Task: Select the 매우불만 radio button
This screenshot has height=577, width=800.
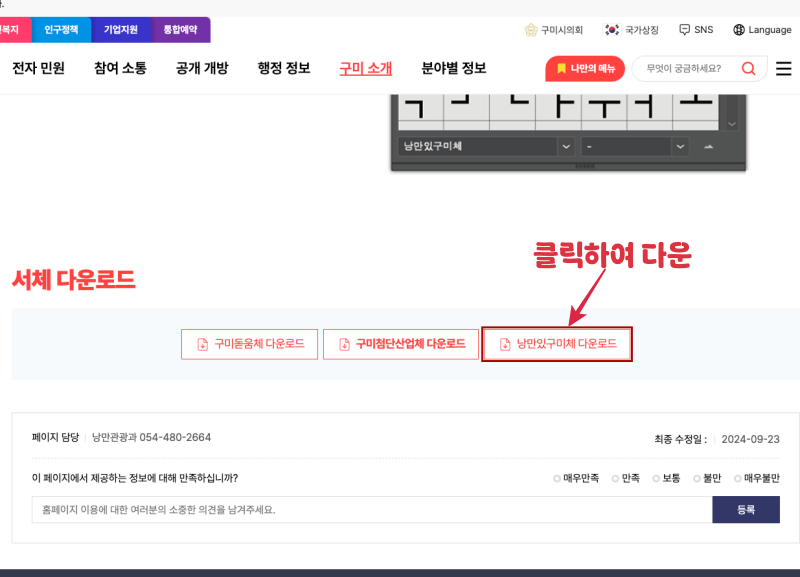Action: [737, 479]
